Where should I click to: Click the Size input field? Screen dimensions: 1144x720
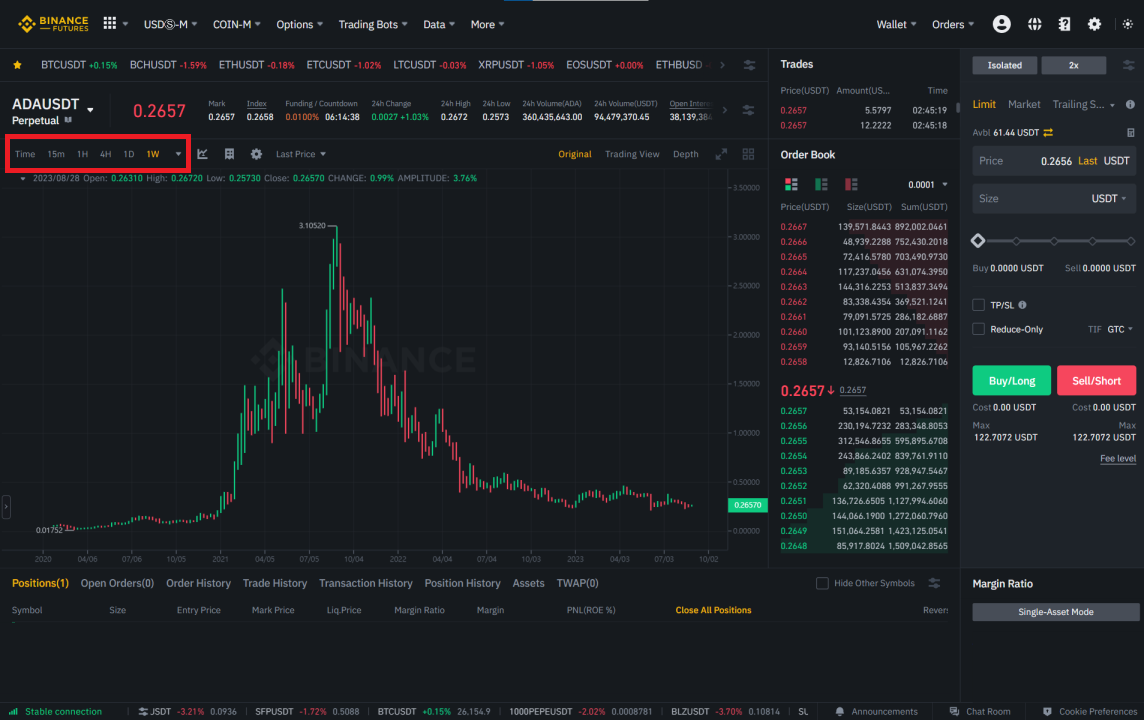pyautogui.click(x=1054, y=198)
